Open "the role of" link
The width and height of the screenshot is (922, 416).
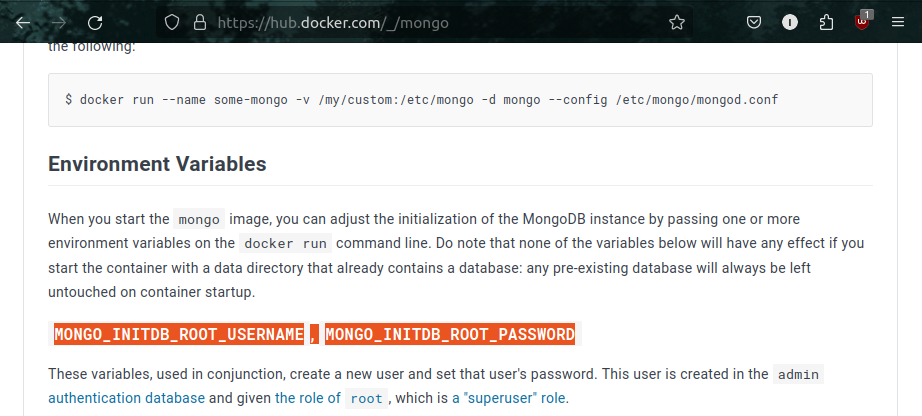pos(308,398)
